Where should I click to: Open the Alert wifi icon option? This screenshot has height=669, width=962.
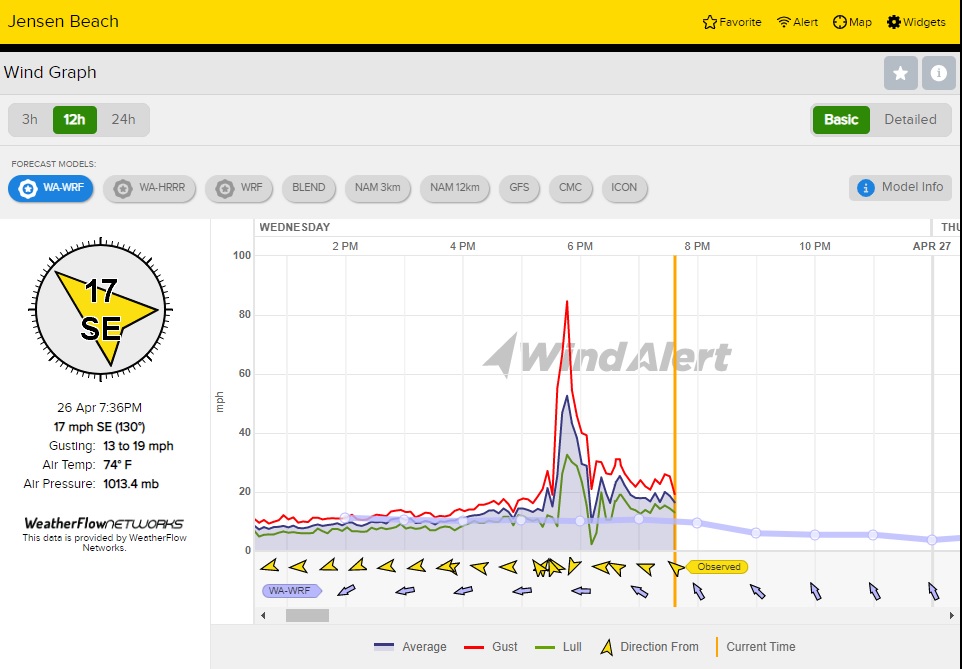[784, 22]
